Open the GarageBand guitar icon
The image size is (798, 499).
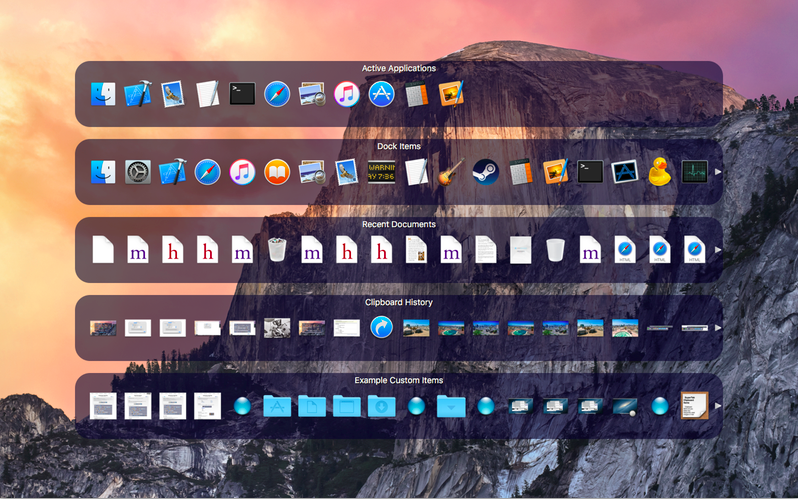pyautogui.click(x=451, y=172)
